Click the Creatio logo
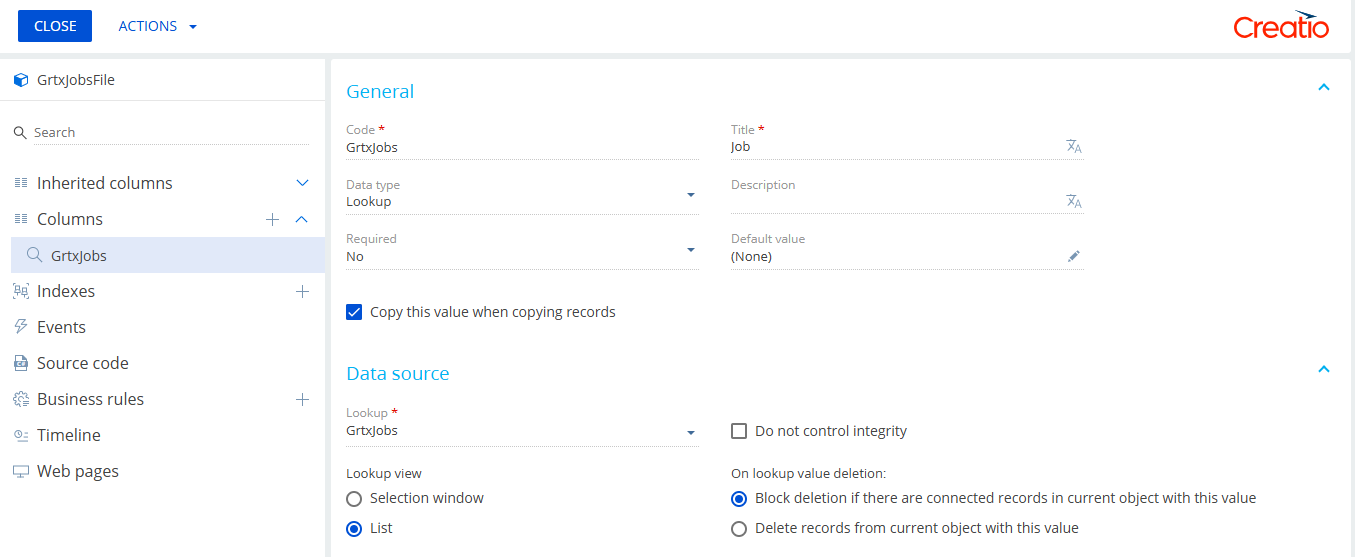The width and height of the screenshot is (1355, 557). (1281, 26)
